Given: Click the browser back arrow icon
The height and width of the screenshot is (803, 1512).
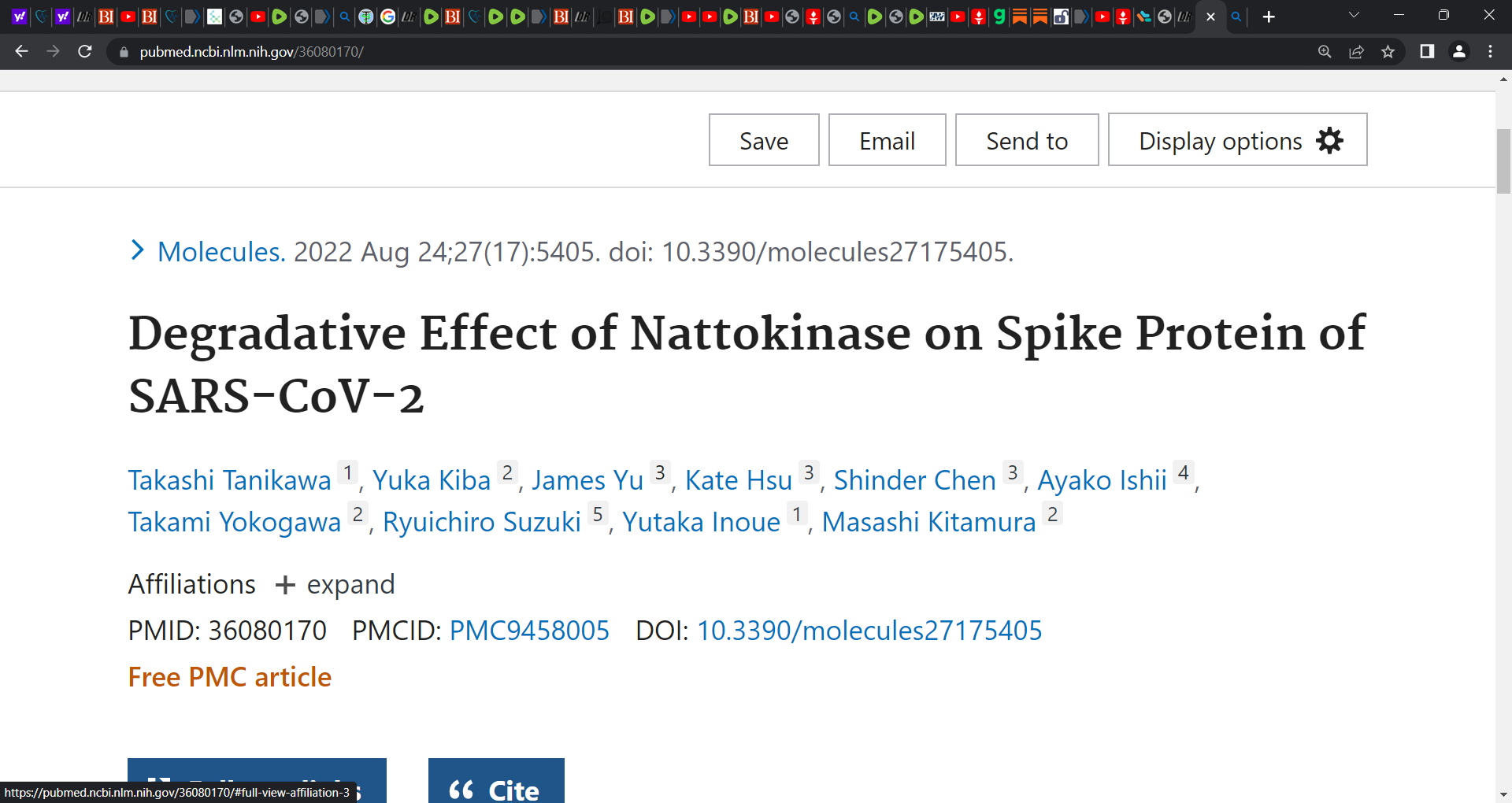Looking at the screenshot, I should click(21, 51).
